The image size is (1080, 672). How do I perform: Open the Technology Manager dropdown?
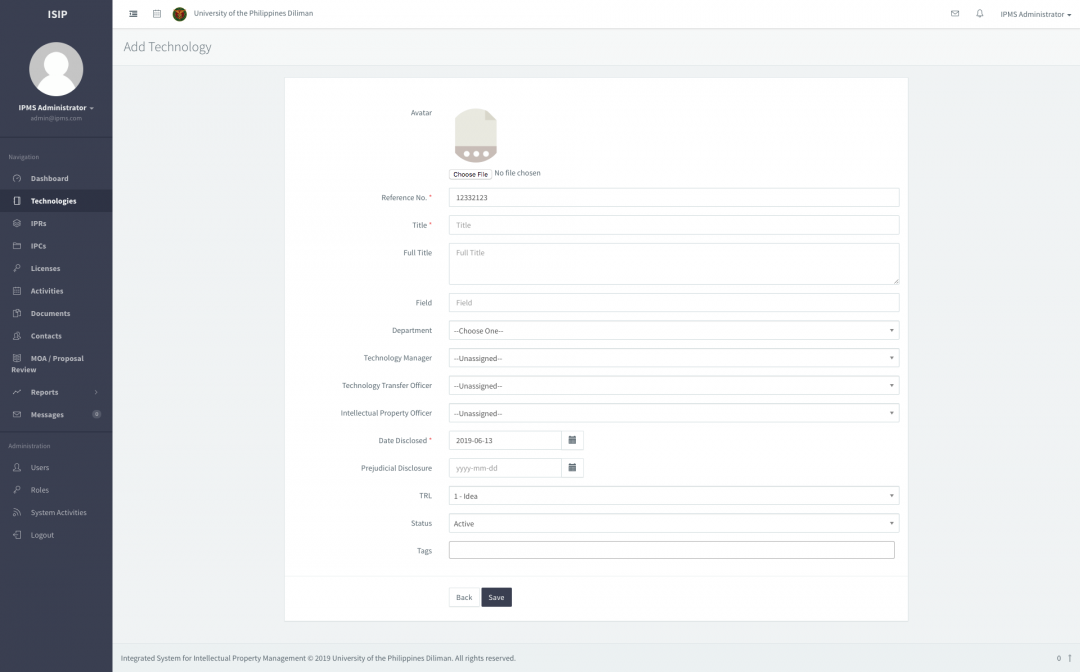coord(674,358)
